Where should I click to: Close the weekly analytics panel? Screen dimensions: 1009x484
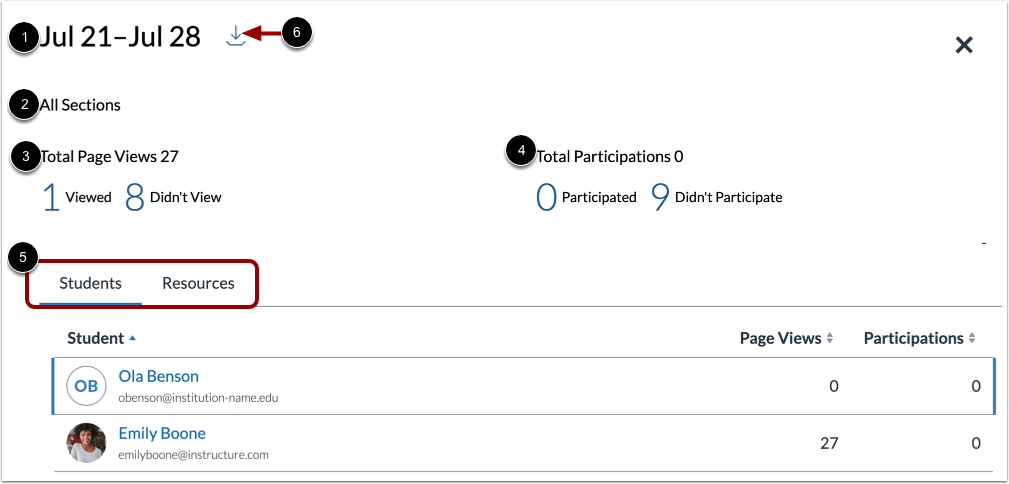pos(964,45)
